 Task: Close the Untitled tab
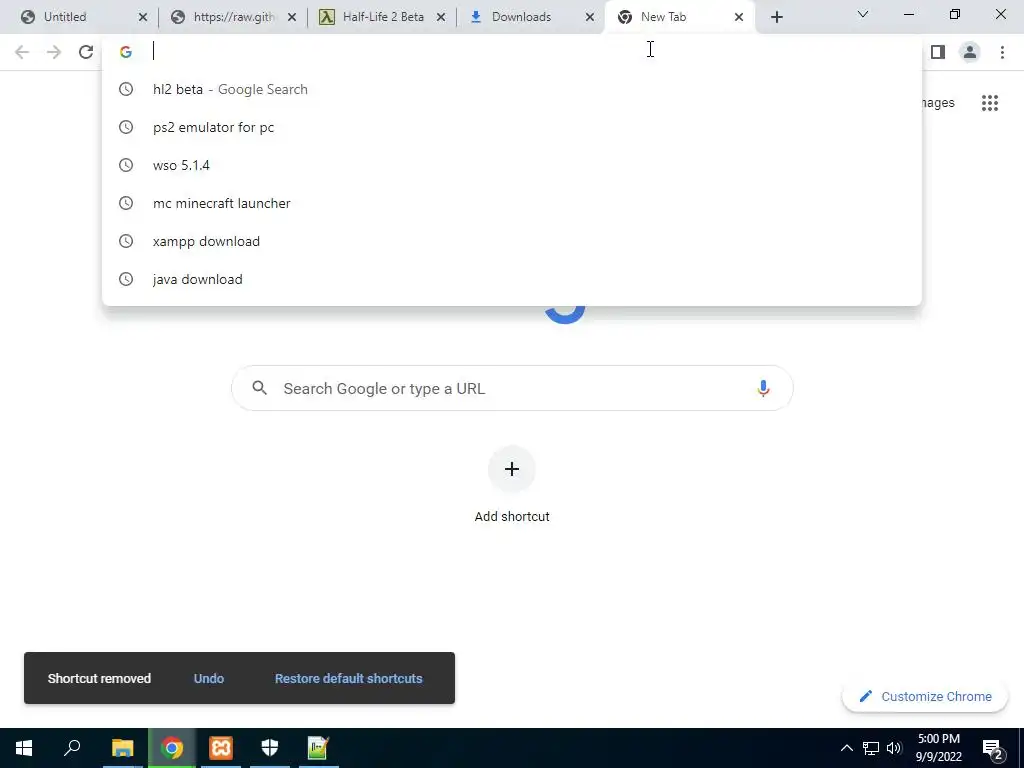click(x=143, y=17)
